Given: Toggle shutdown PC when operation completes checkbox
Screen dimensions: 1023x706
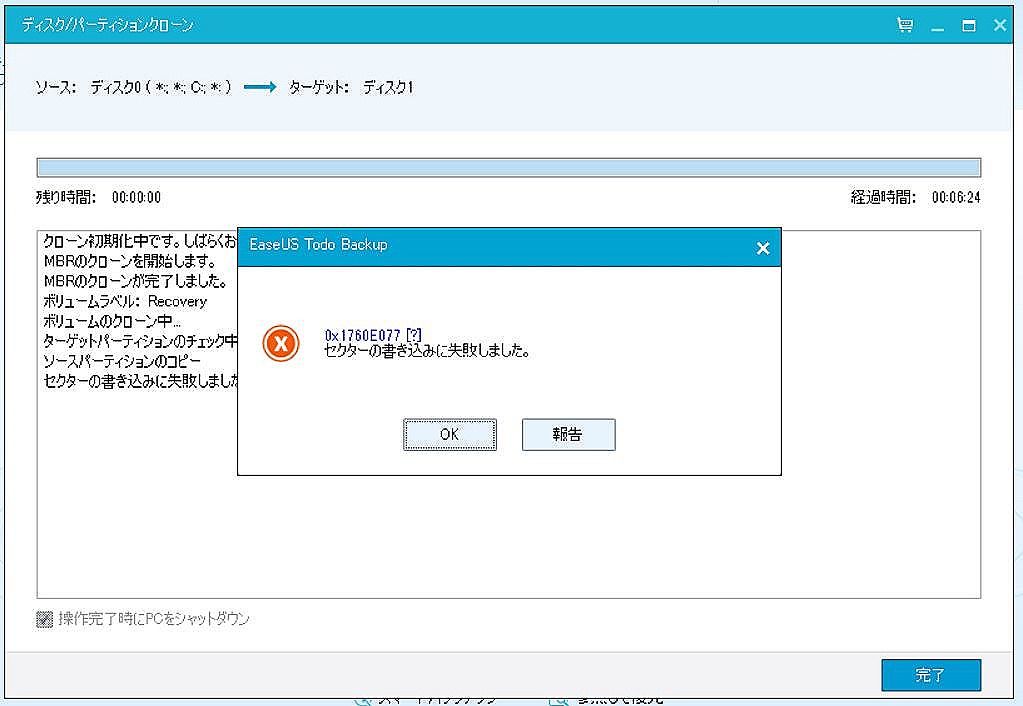Looking at the screenshot, I should [44, 619].
